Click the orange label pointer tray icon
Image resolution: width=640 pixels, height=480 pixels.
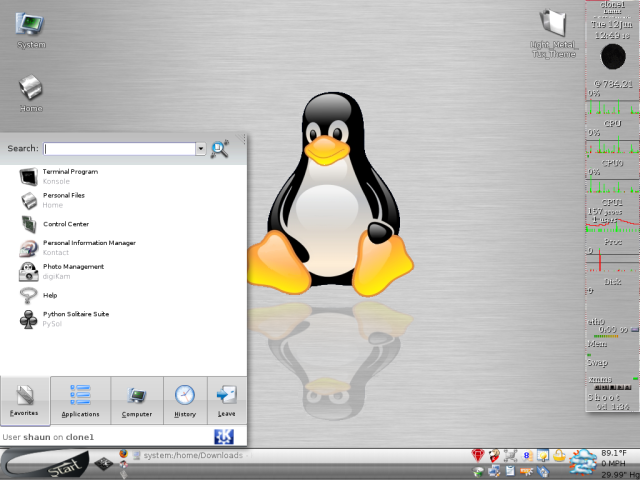tap(527, 472)
